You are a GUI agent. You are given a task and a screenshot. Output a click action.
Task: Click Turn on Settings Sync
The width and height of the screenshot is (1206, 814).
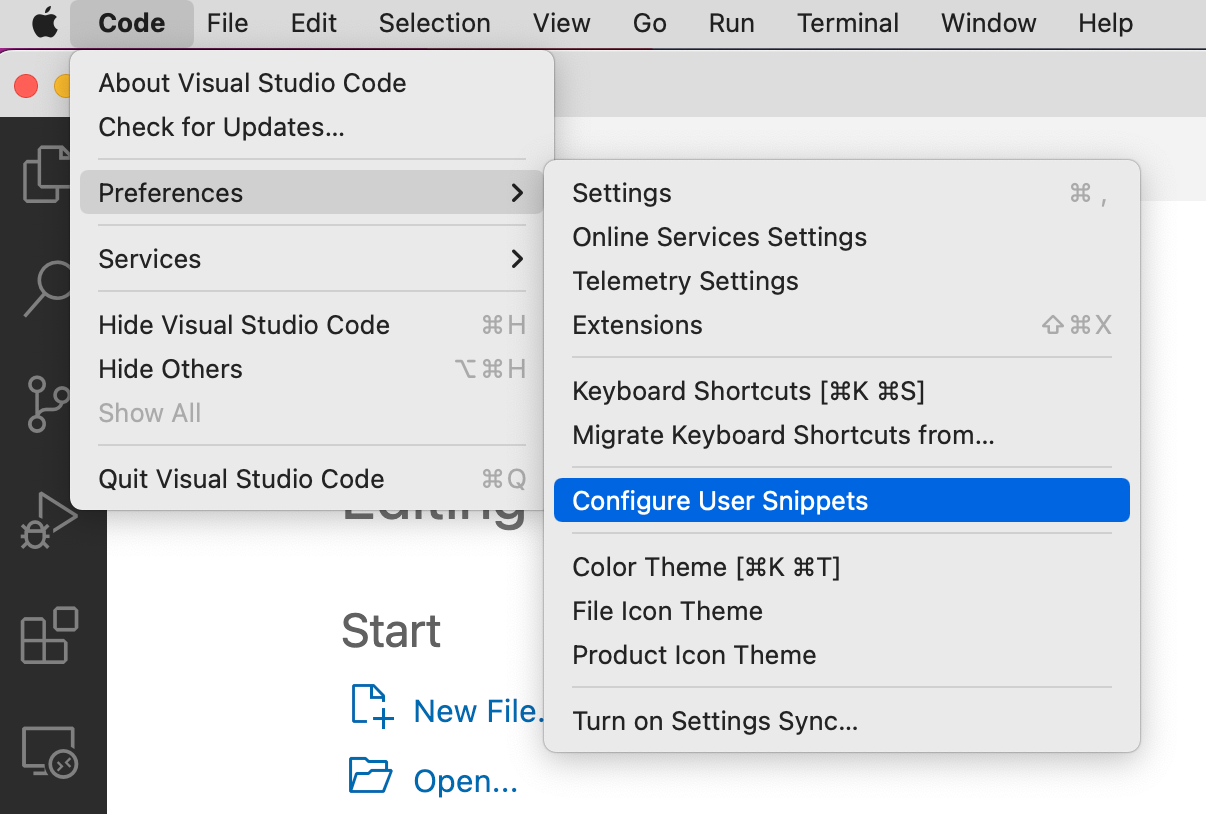[715, 721]
